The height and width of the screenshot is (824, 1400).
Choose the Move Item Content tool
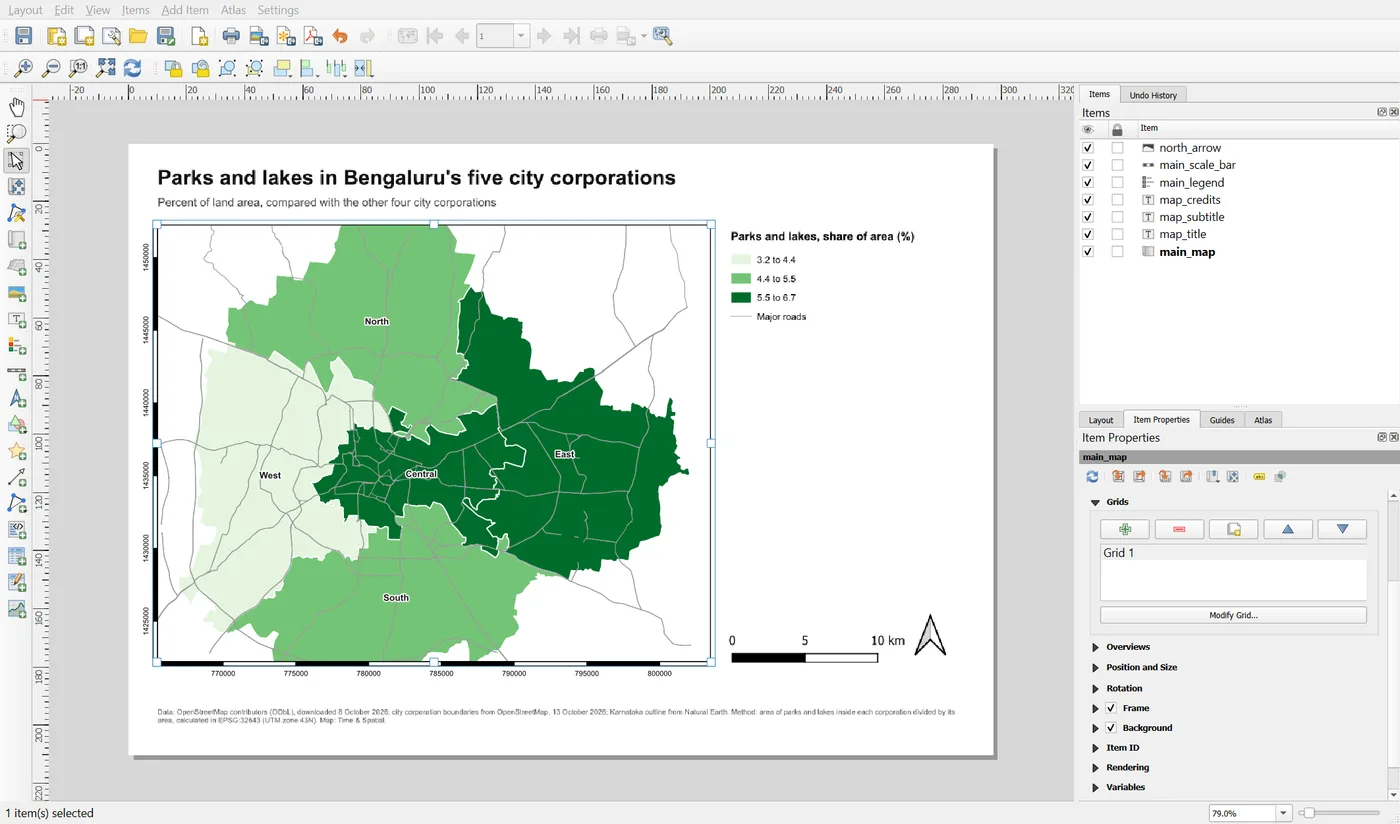click(17, 187)
